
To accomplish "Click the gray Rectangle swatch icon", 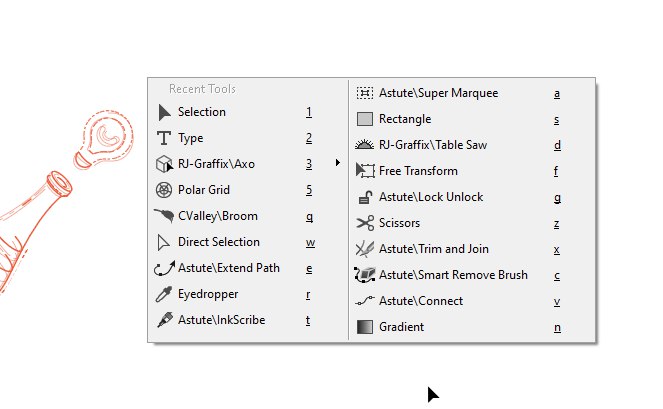I will [x=365, y=119].
